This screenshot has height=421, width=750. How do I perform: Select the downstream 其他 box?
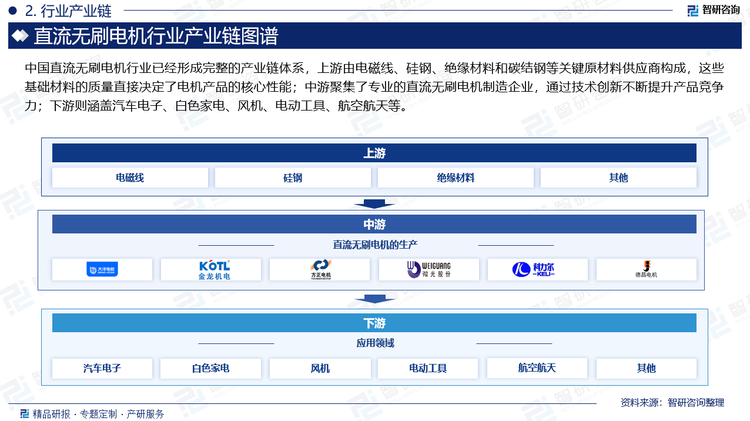[646, 368]
